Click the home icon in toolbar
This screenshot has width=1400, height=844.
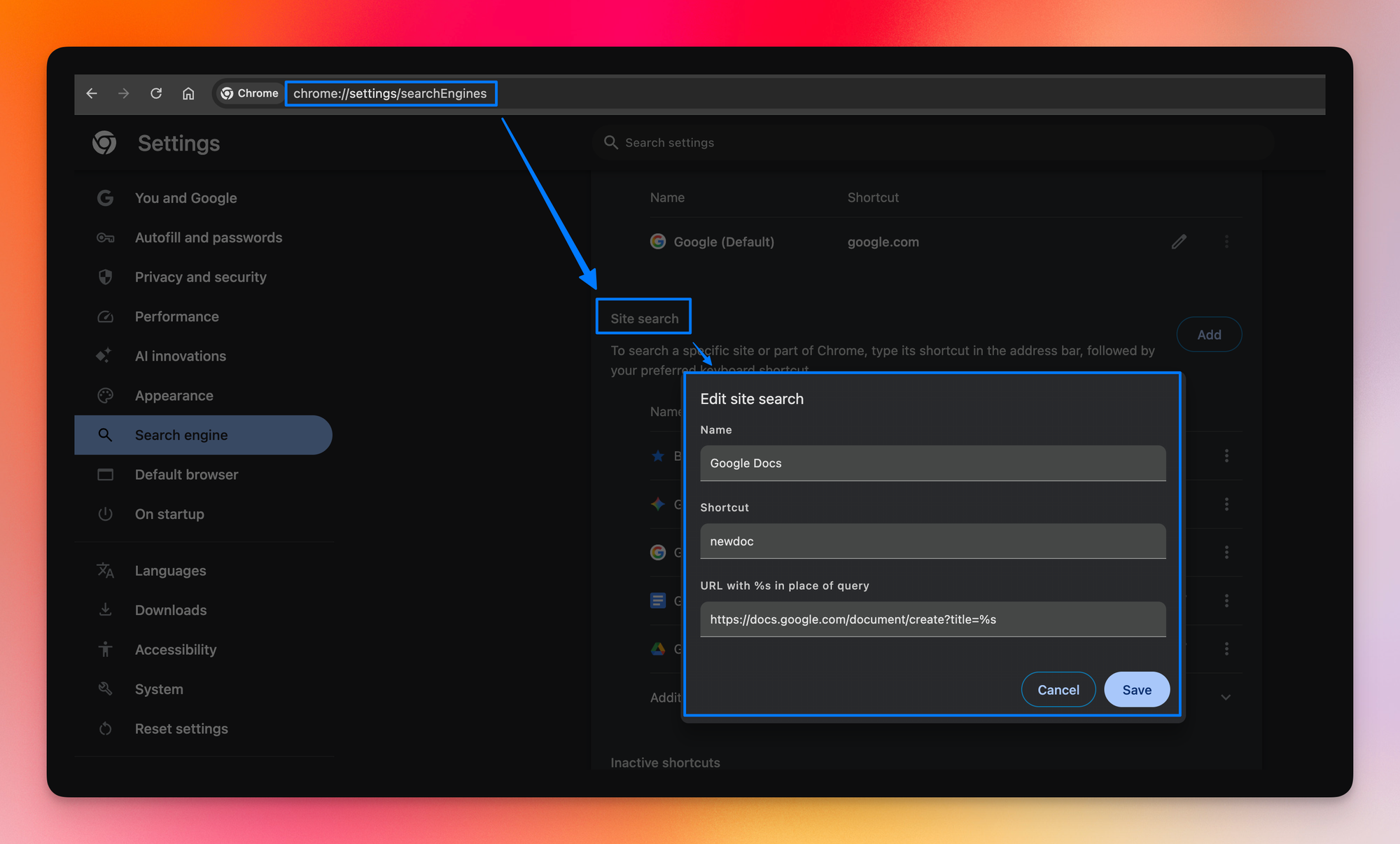tap(188, 93)
